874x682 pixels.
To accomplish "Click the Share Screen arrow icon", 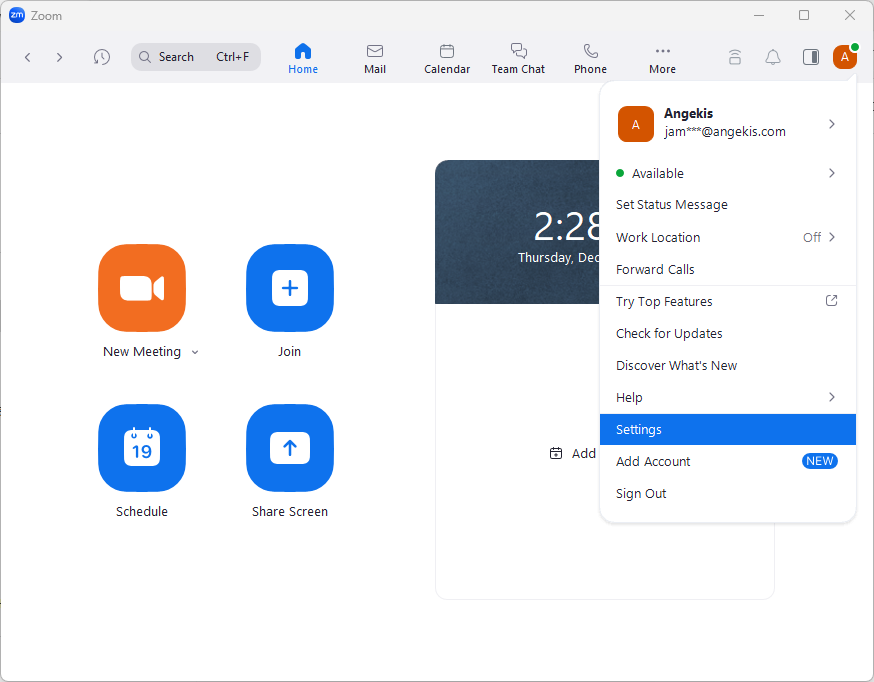I will [290, 448].
